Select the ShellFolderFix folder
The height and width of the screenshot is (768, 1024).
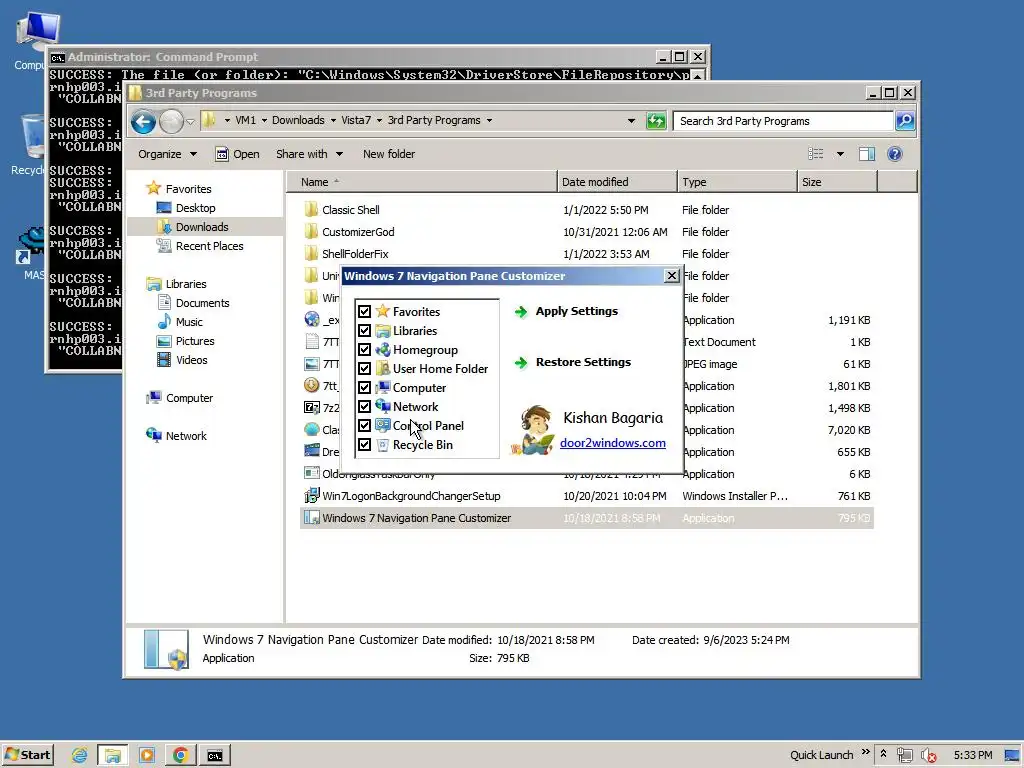tap(355, 254)
